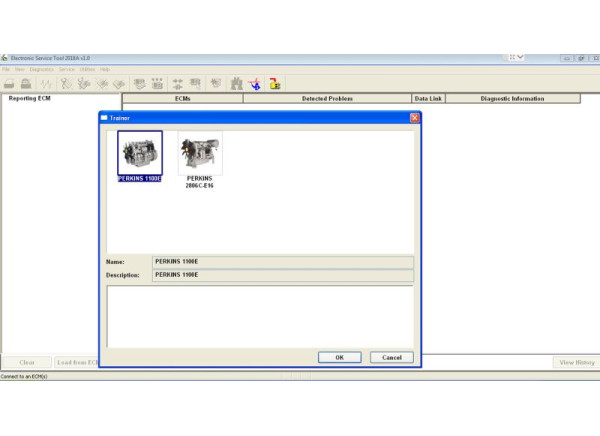The height and width of the screenshot is (436, 600).
Task: Open the Utilities menu
Action: coord(88,69)
